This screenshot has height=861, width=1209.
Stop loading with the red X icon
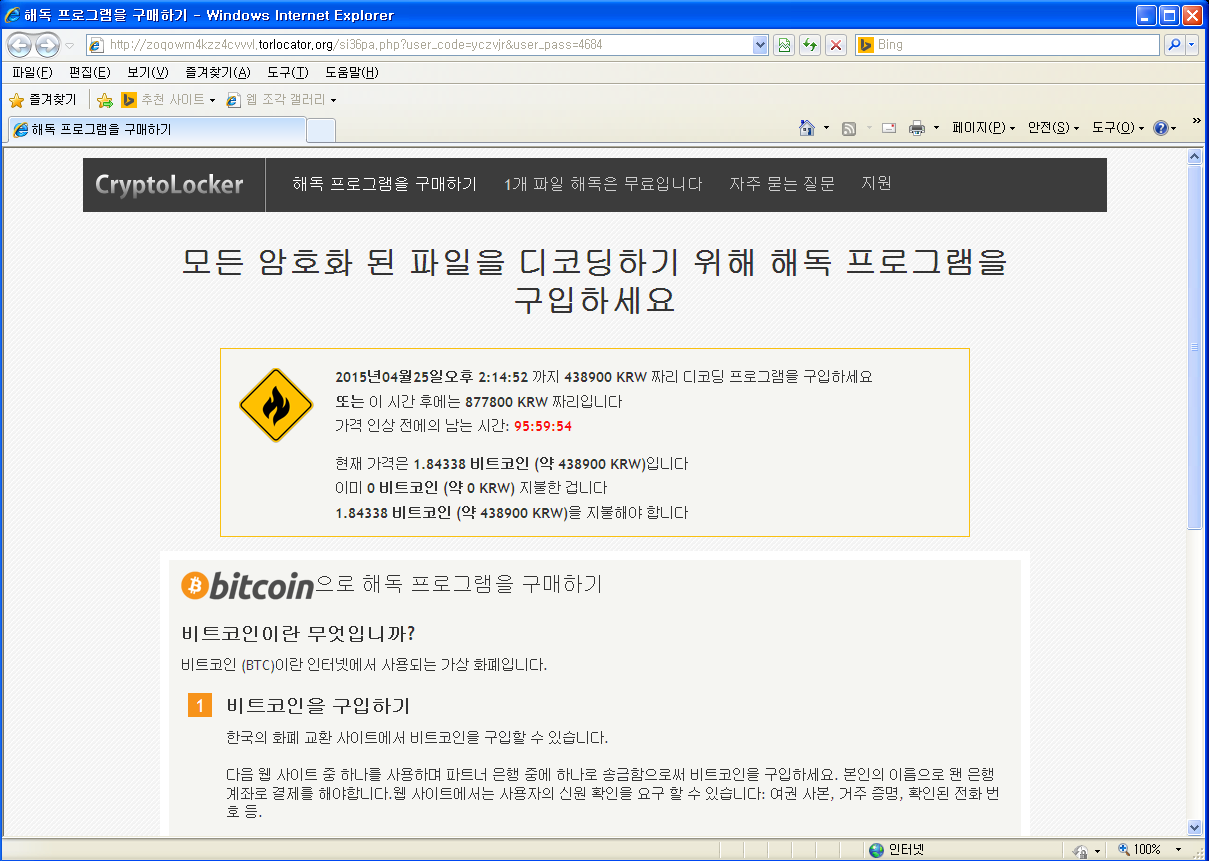click(836, 45)
